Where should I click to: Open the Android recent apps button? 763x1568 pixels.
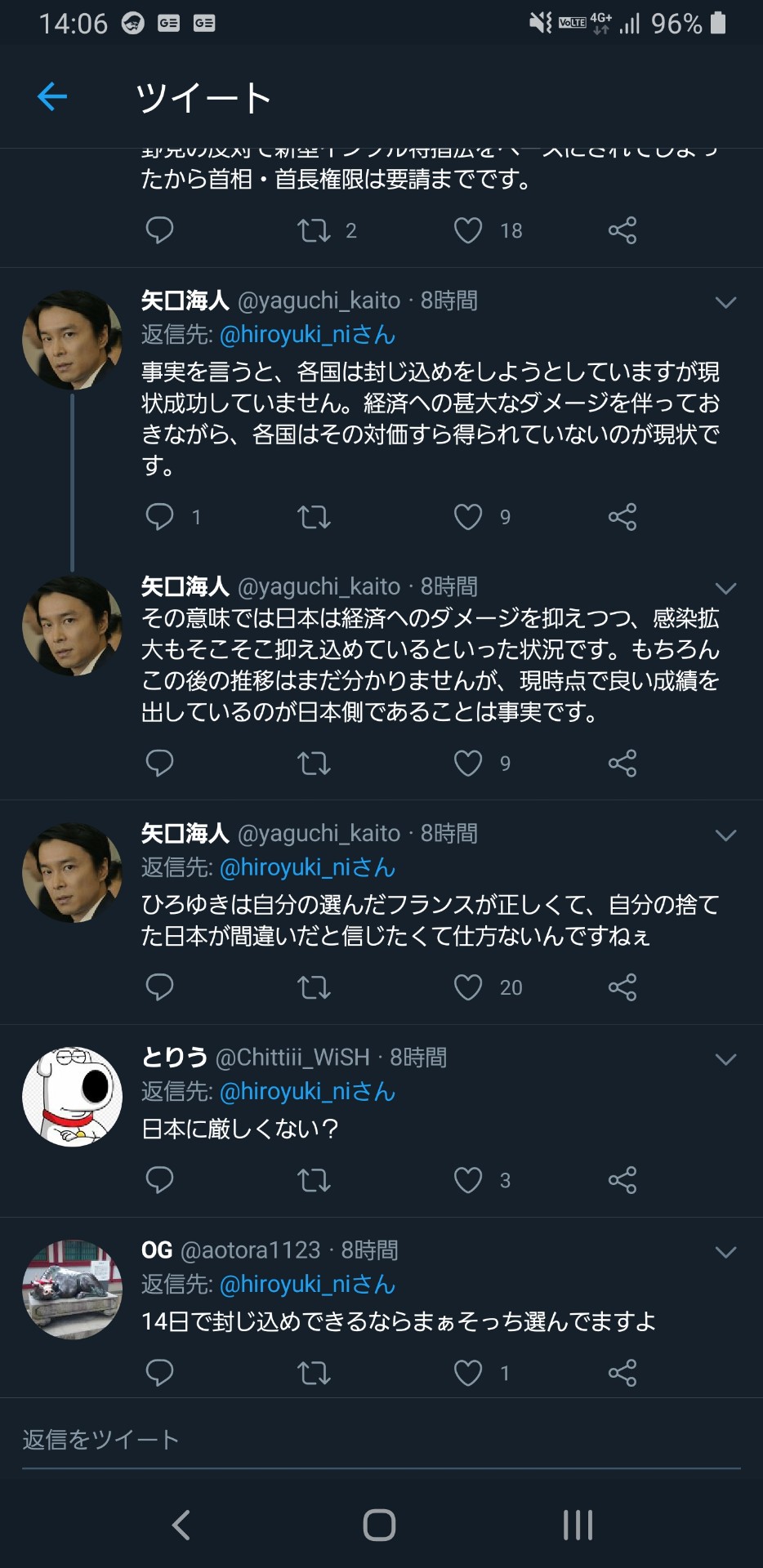pos(578,1525)
